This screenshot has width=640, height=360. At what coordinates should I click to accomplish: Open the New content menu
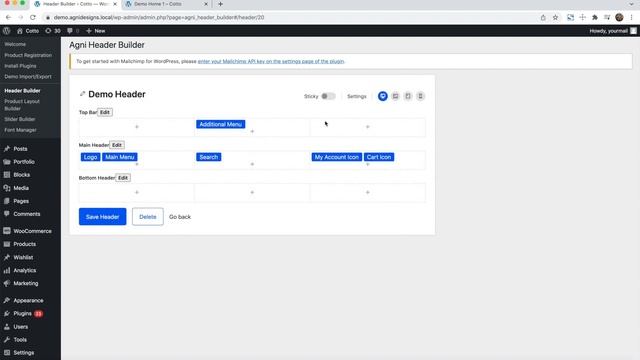point(96,31)
